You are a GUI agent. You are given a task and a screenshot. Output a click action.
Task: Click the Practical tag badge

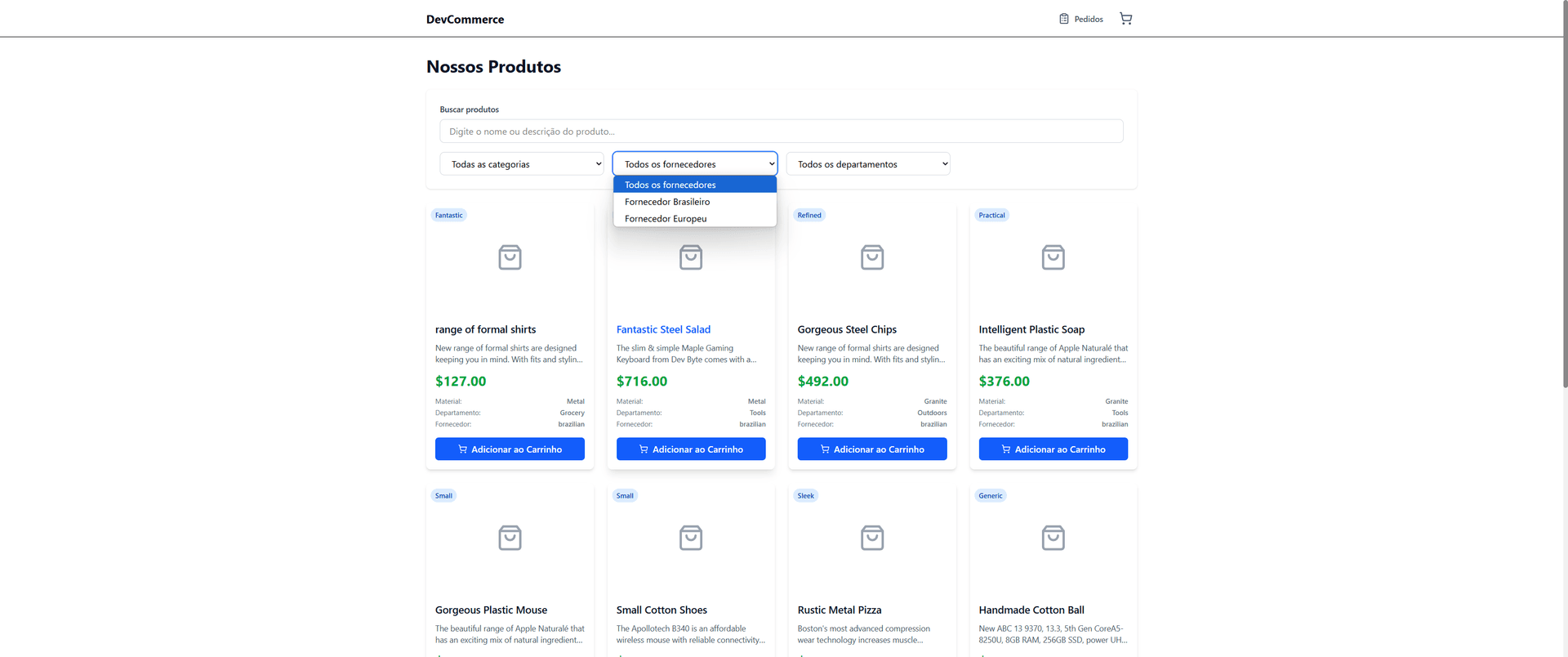(x=991, y=215)
